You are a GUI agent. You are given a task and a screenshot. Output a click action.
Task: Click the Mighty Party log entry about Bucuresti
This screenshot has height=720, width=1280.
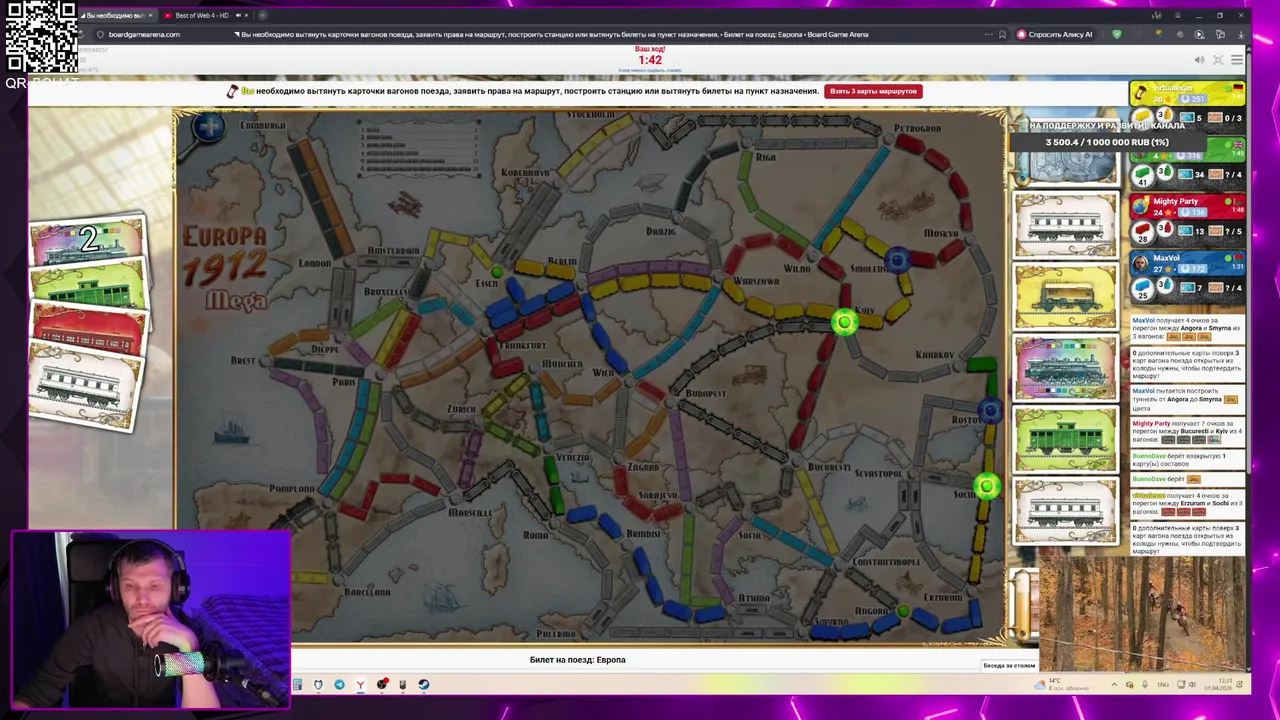pyautogui.click(x=1187, y=431)
